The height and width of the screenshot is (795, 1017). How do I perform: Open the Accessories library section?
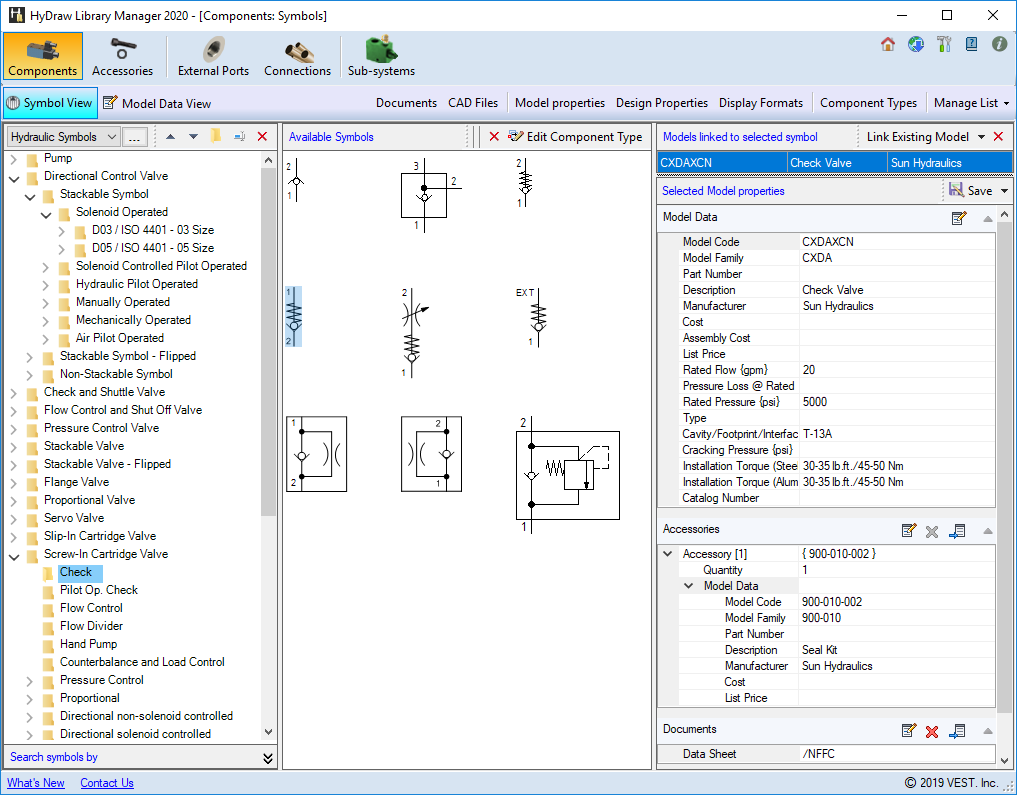[x=122, y=58]
